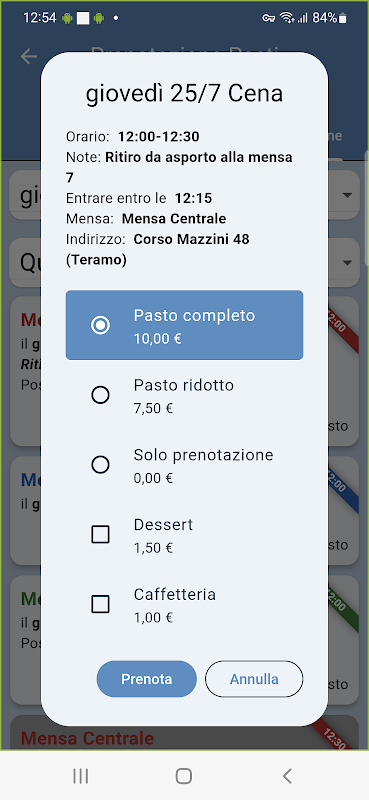Expand the date dropdown arrow behind dialog

coord(348,195)
